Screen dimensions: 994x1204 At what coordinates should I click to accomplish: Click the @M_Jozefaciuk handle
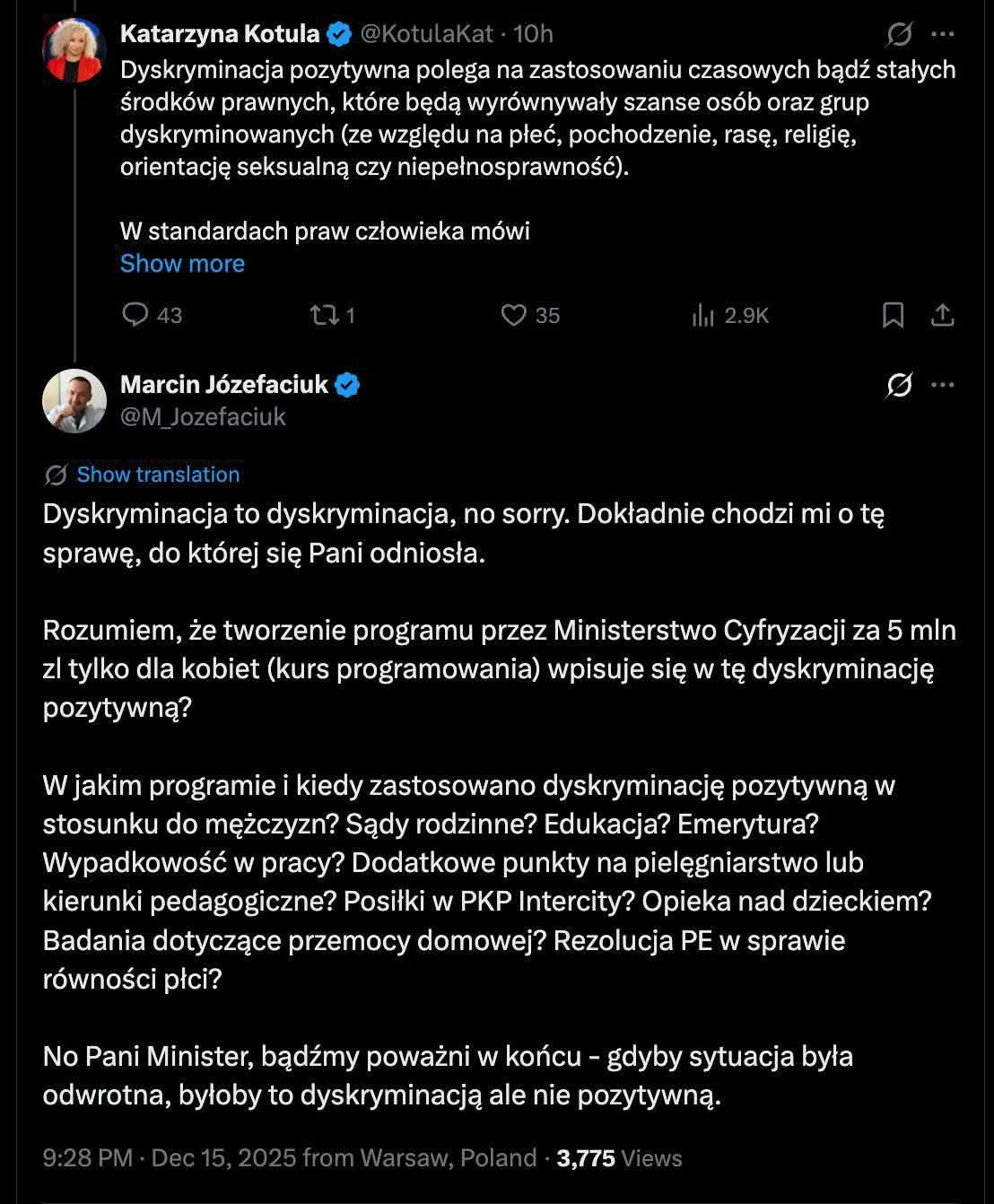pos(204,416)
